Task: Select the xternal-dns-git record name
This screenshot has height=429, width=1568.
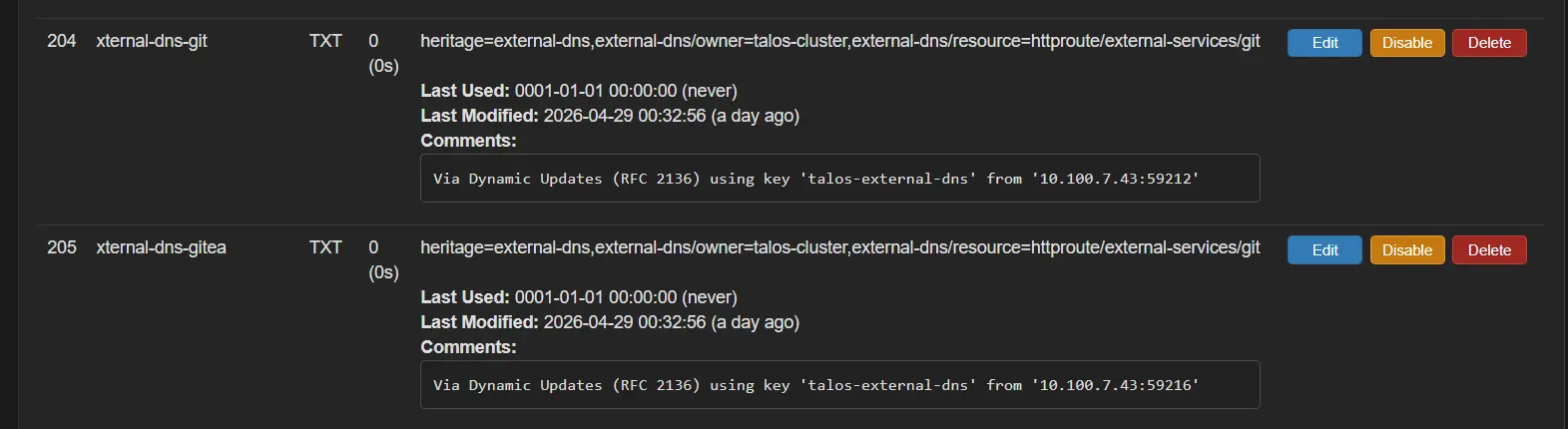Action: 152,41
